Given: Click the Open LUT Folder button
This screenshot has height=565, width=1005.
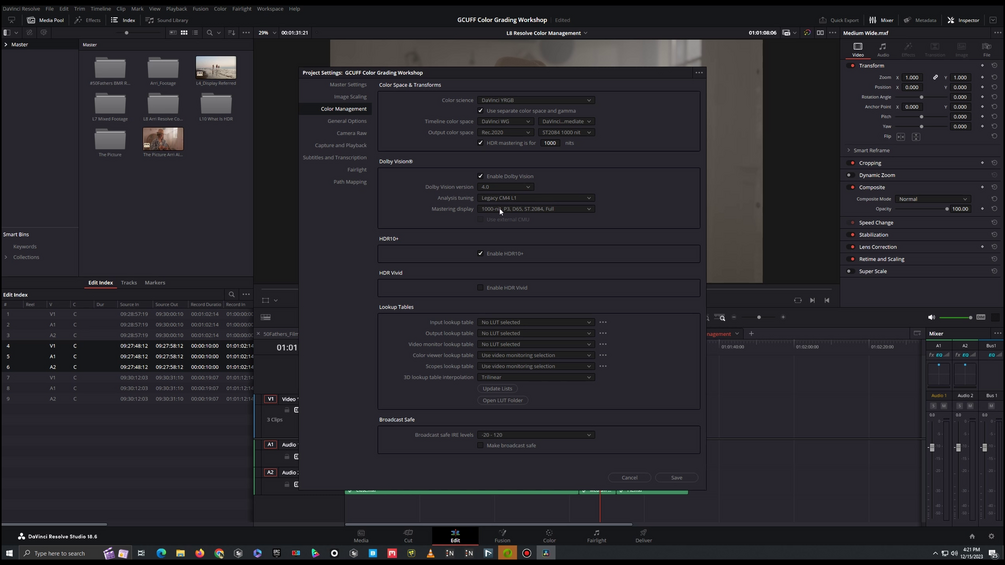Looking at the screenshot, I should click(x=502, y=400).
